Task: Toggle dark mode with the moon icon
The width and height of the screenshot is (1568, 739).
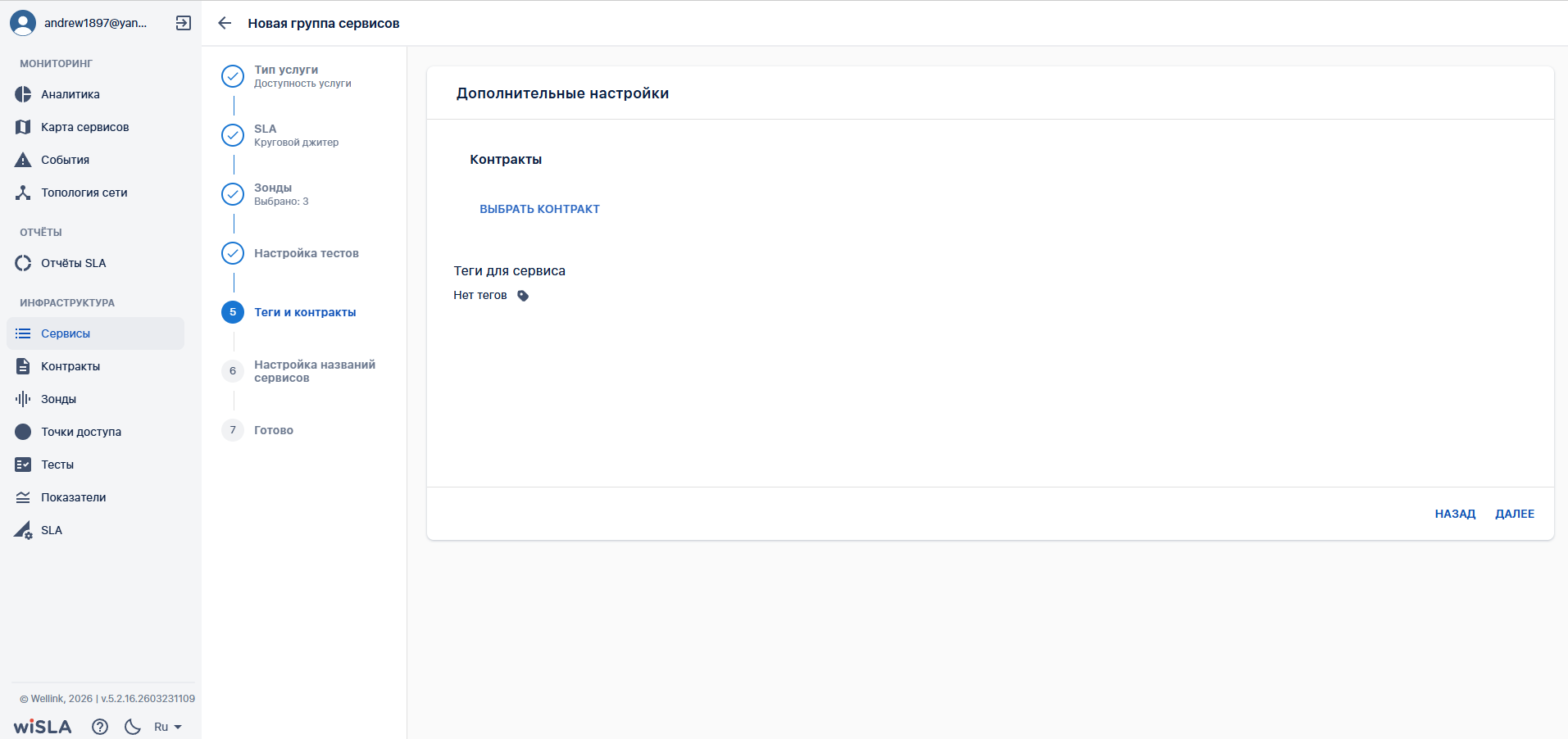Action: [x=133, y=727]
